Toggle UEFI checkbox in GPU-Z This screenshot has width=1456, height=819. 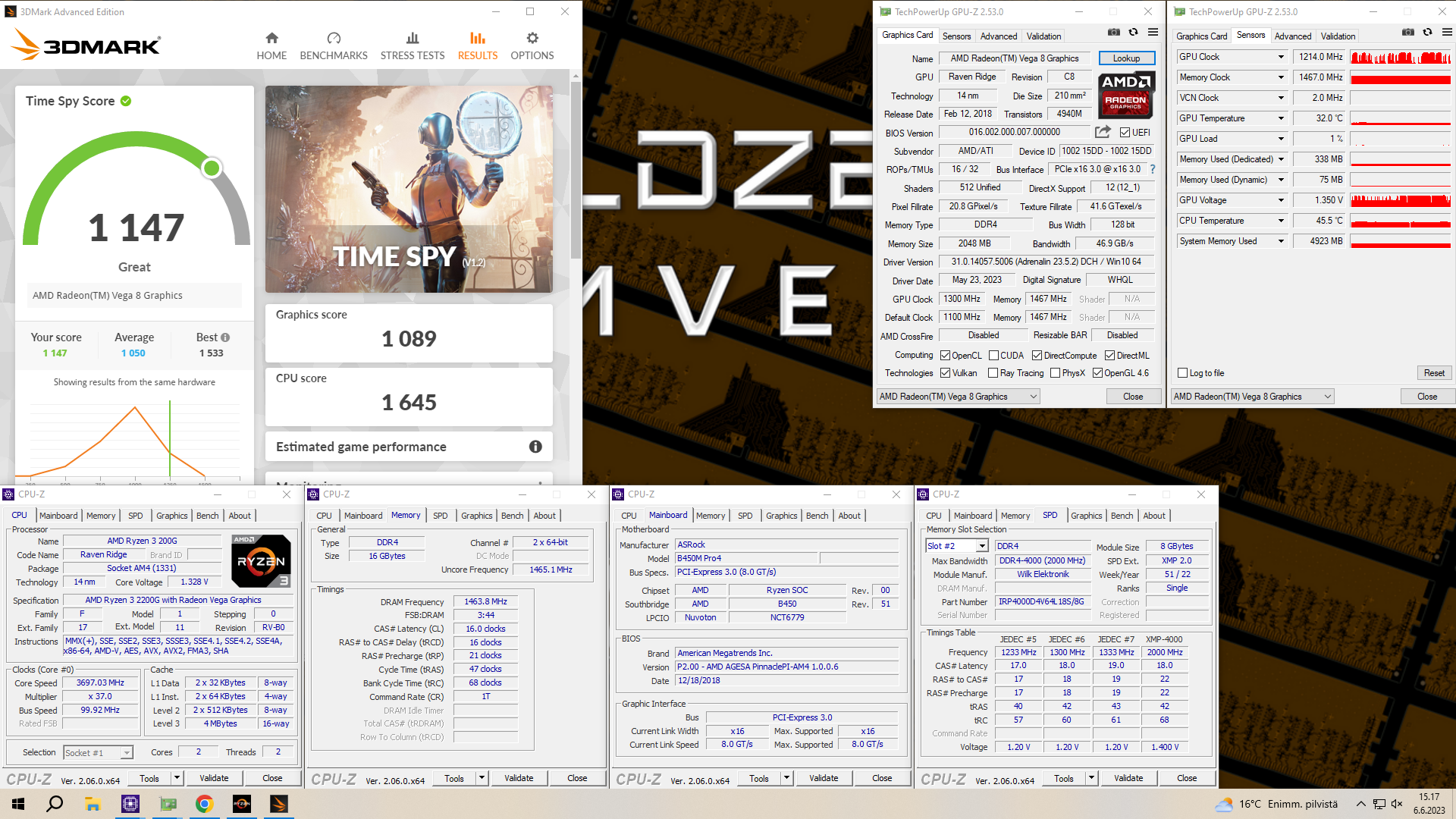tap(1125, 133)
